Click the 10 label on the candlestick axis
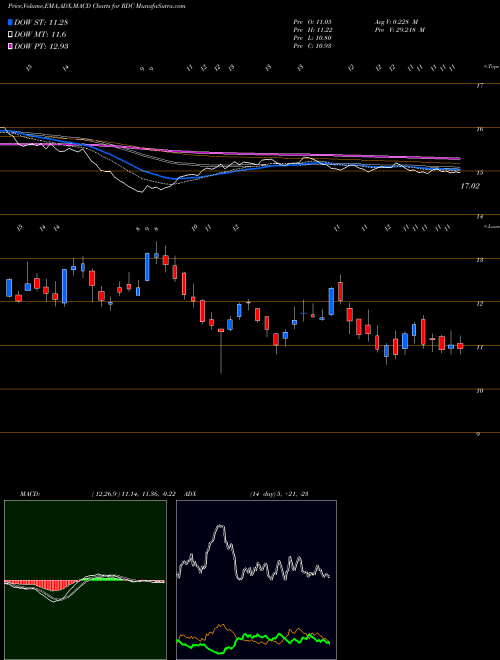Viewport: 500px width, 660px height. 479,391
